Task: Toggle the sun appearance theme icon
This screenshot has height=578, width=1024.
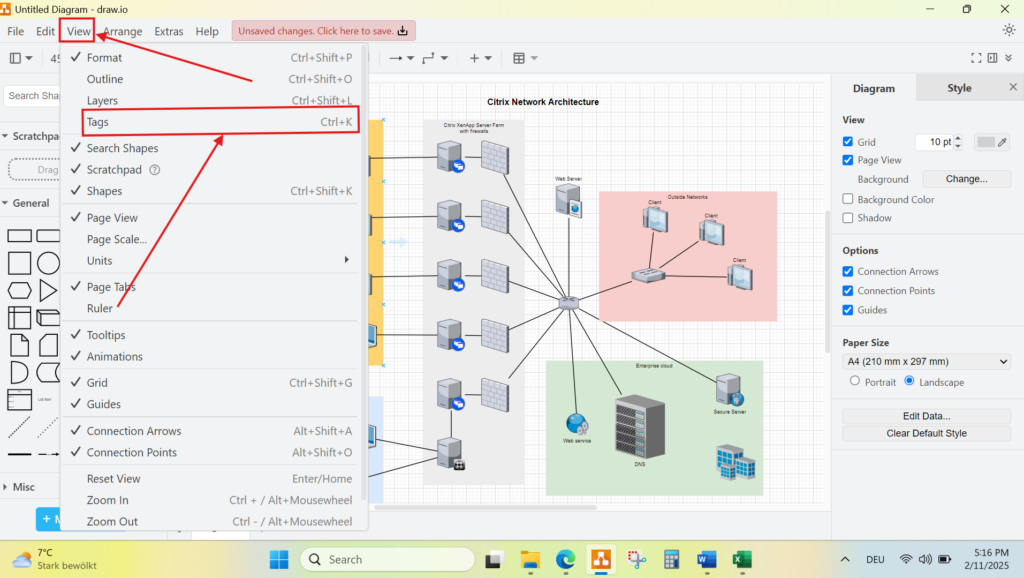Action: [1008, 30]
